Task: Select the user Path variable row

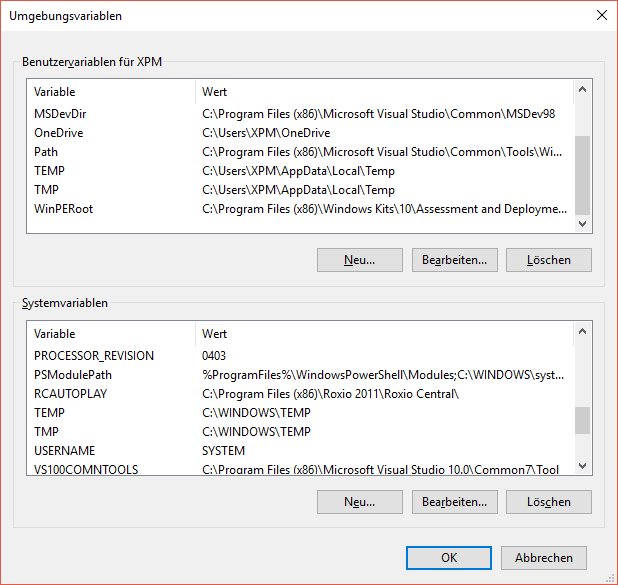Action: (300, 152)
